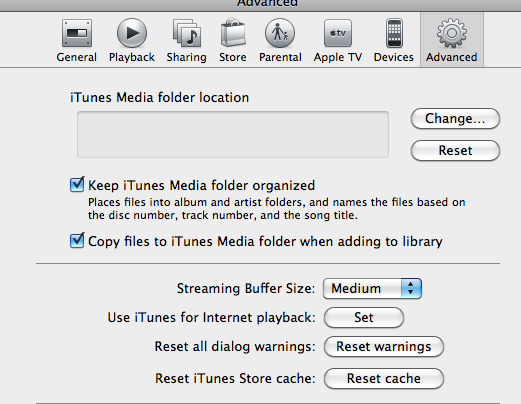Open the Streaming Buffer Size dropdown
This screenshot has height=404, width=521.
(372, 288)
